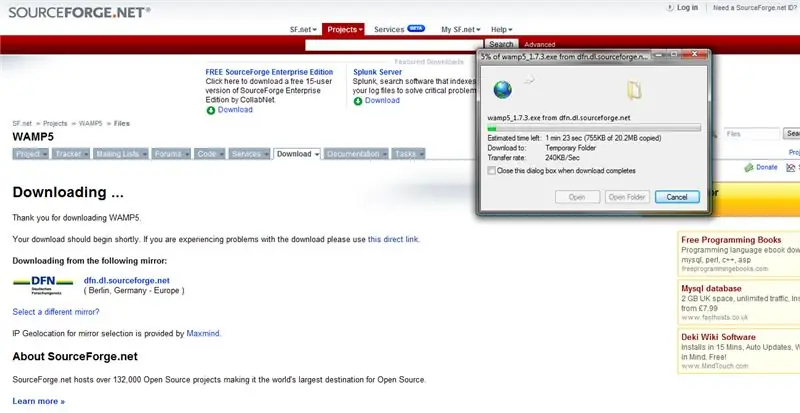Click the Open button in download dialog
Viewport: 800px width, 413px height.
click(x=577, y=197)
